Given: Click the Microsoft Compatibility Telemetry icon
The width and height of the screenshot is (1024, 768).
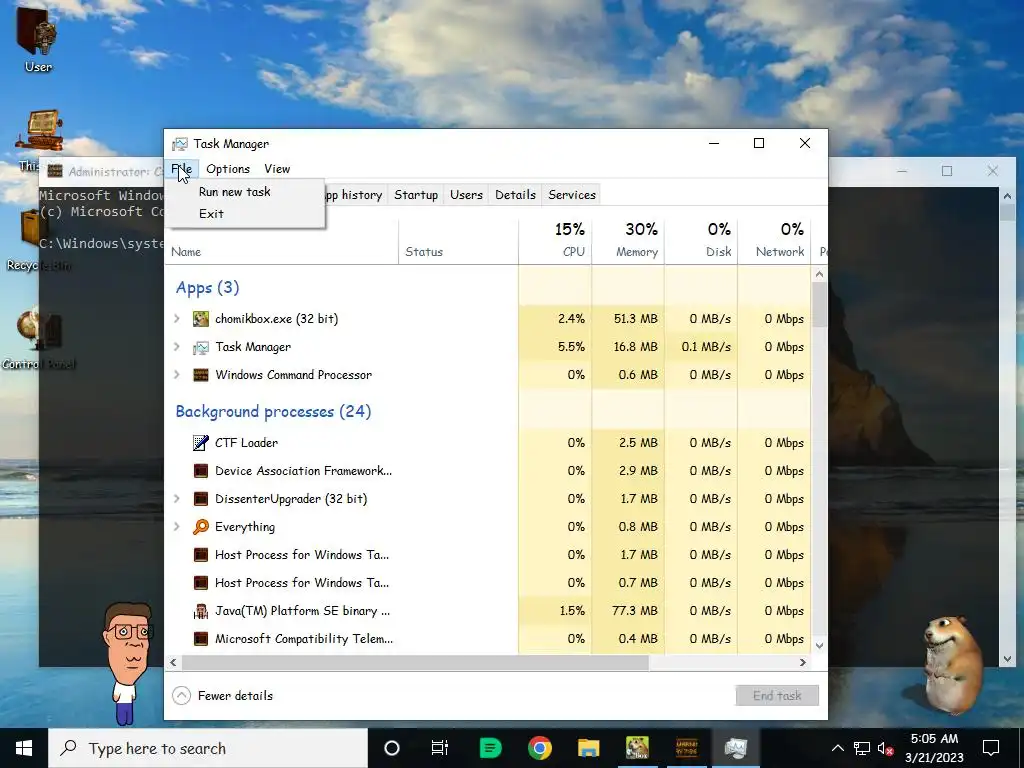Looking at the screenshot, I should point(200,639).
